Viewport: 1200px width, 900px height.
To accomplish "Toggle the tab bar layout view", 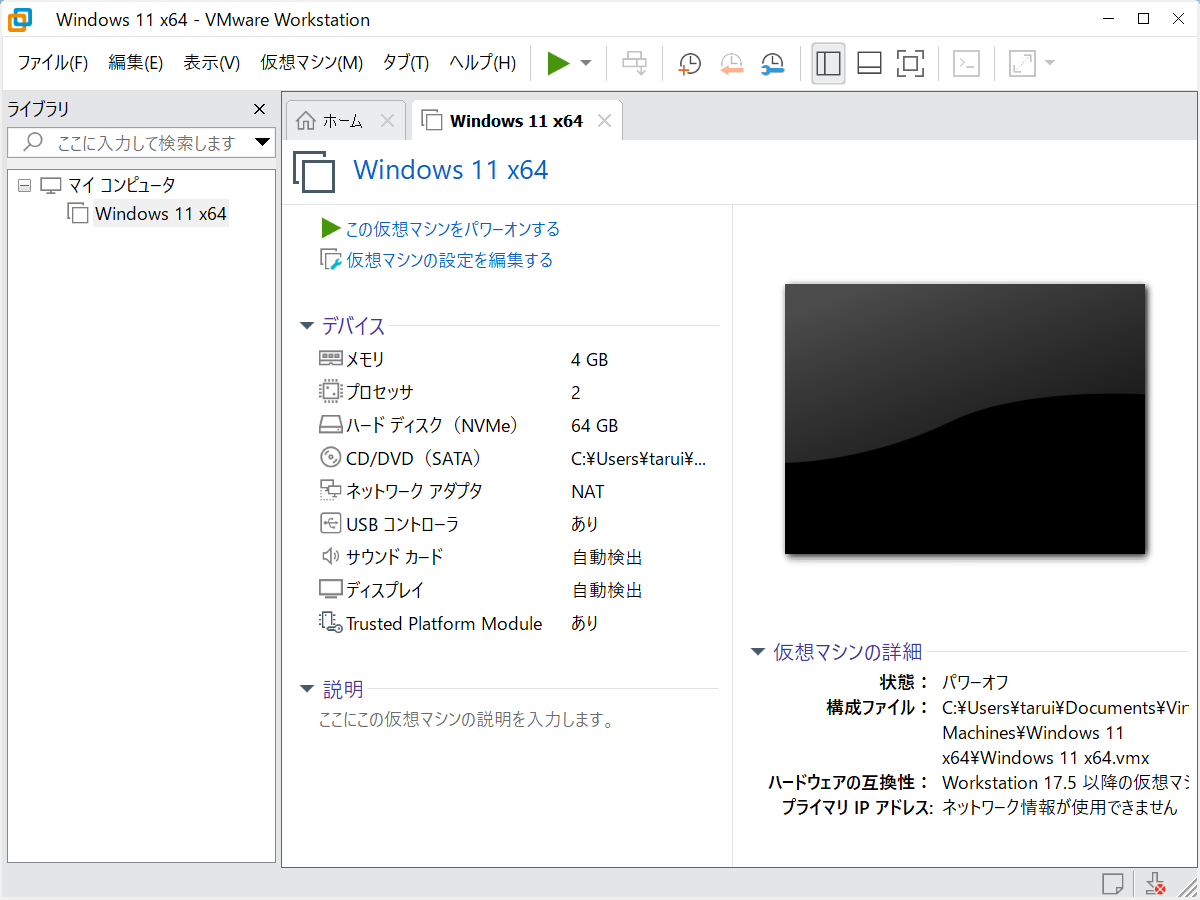I will point(868,62).
